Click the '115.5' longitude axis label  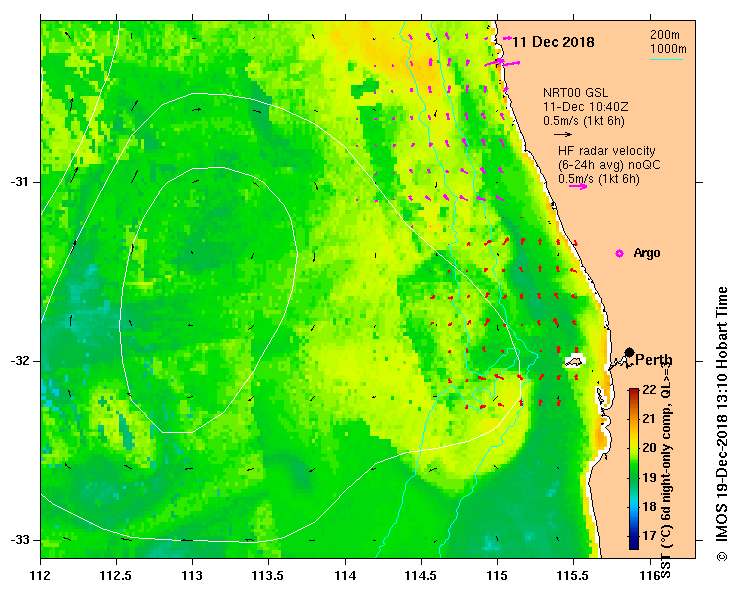(x=573, y=576)
